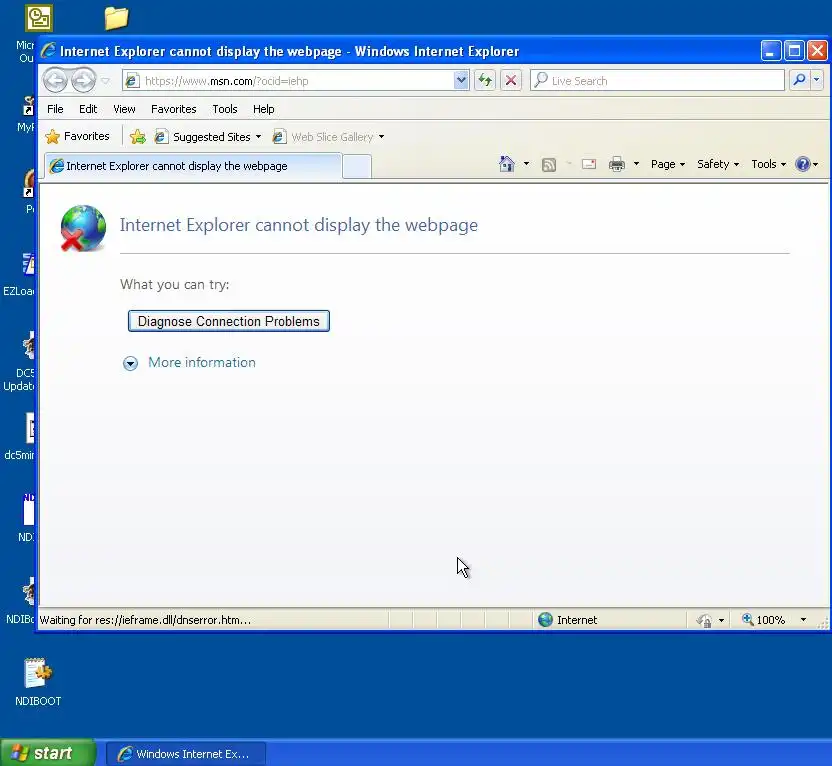The height and width of the screenshot is (766, 832).
Task: Open the Edit menu
Action: tap(88, 109)
